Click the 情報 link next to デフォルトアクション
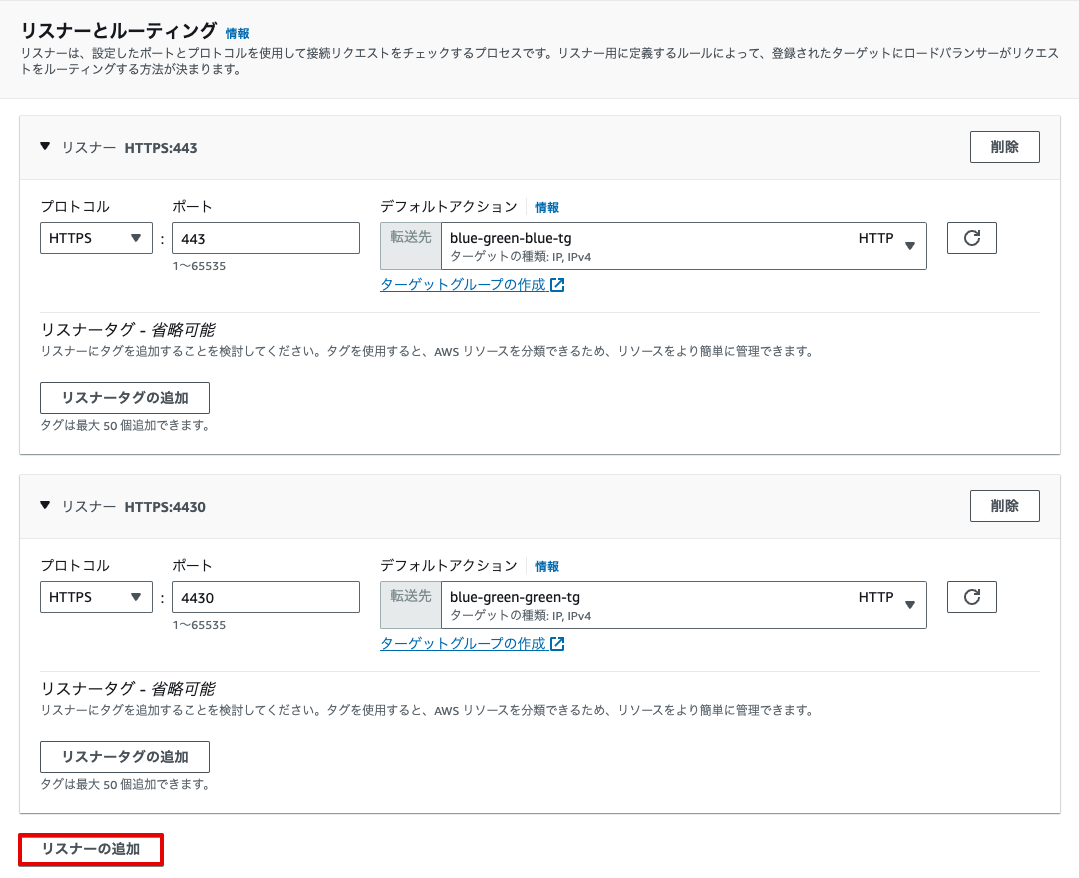The image size is (1079, 878). (546, 206)
